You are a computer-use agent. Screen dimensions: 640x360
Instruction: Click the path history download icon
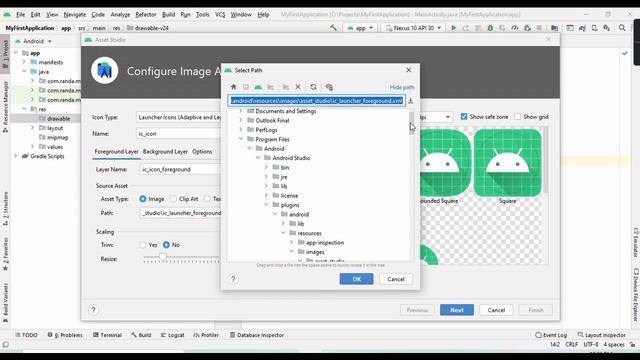point(411,100)
